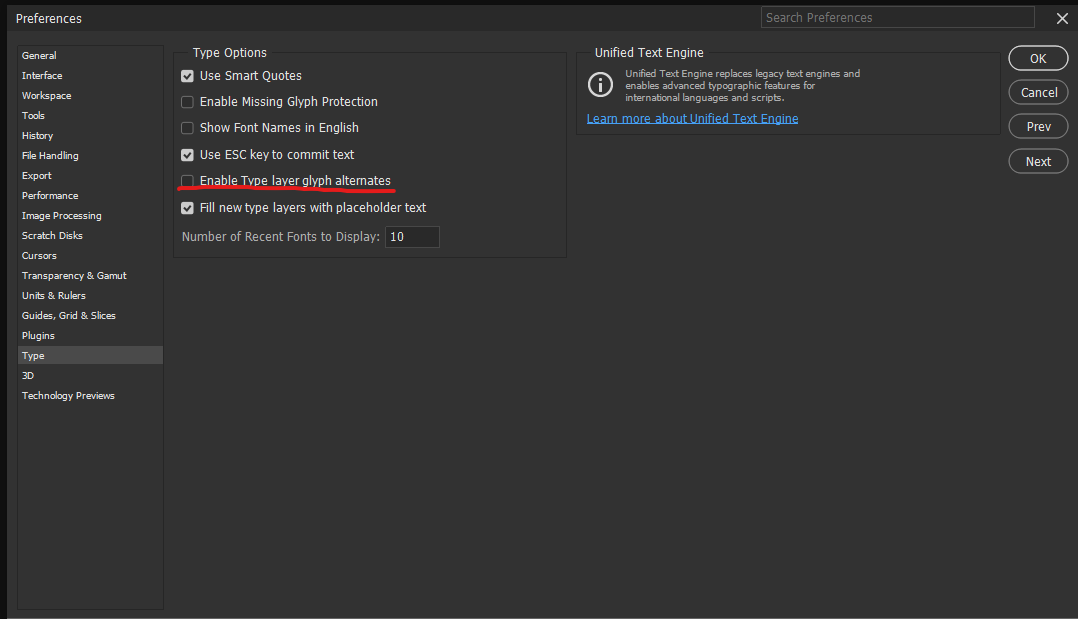The width and height of the screenshot is (1078, 619).
Task: Select the Performance preferences category
Action: [50, 196]
